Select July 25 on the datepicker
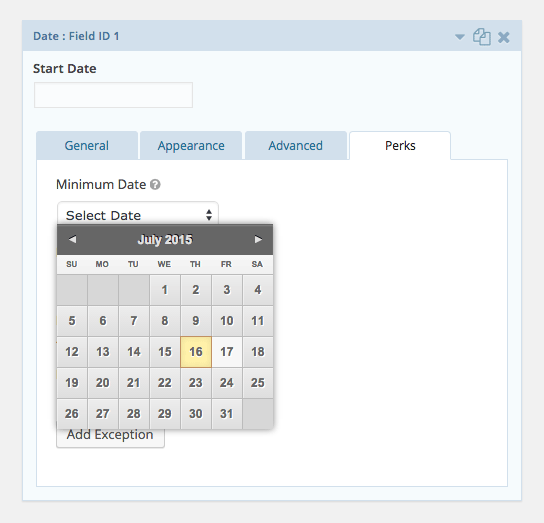This screenshot has height=523, width=544. point(258,383)
